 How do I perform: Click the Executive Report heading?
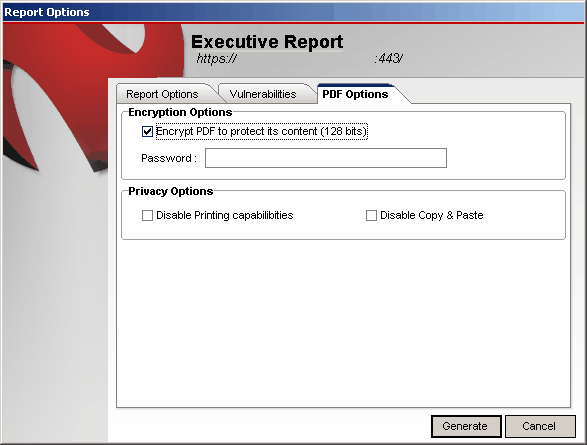click(267, 42)
